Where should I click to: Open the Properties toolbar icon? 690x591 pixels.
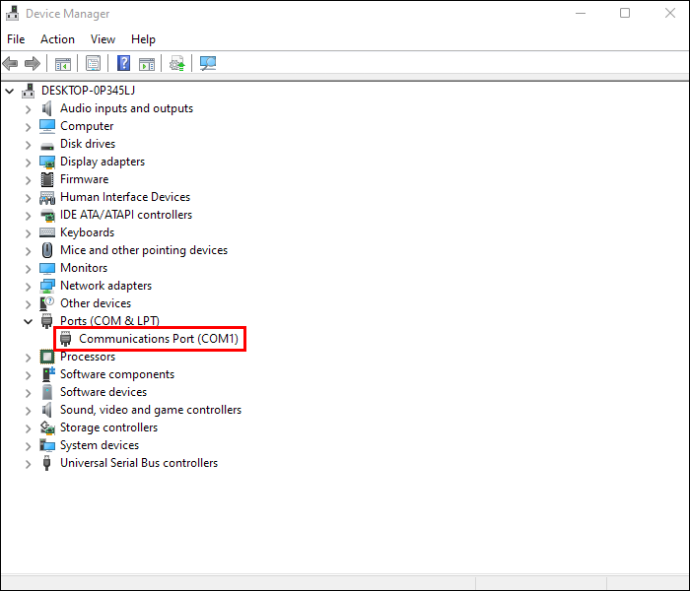tap(93, 64)
